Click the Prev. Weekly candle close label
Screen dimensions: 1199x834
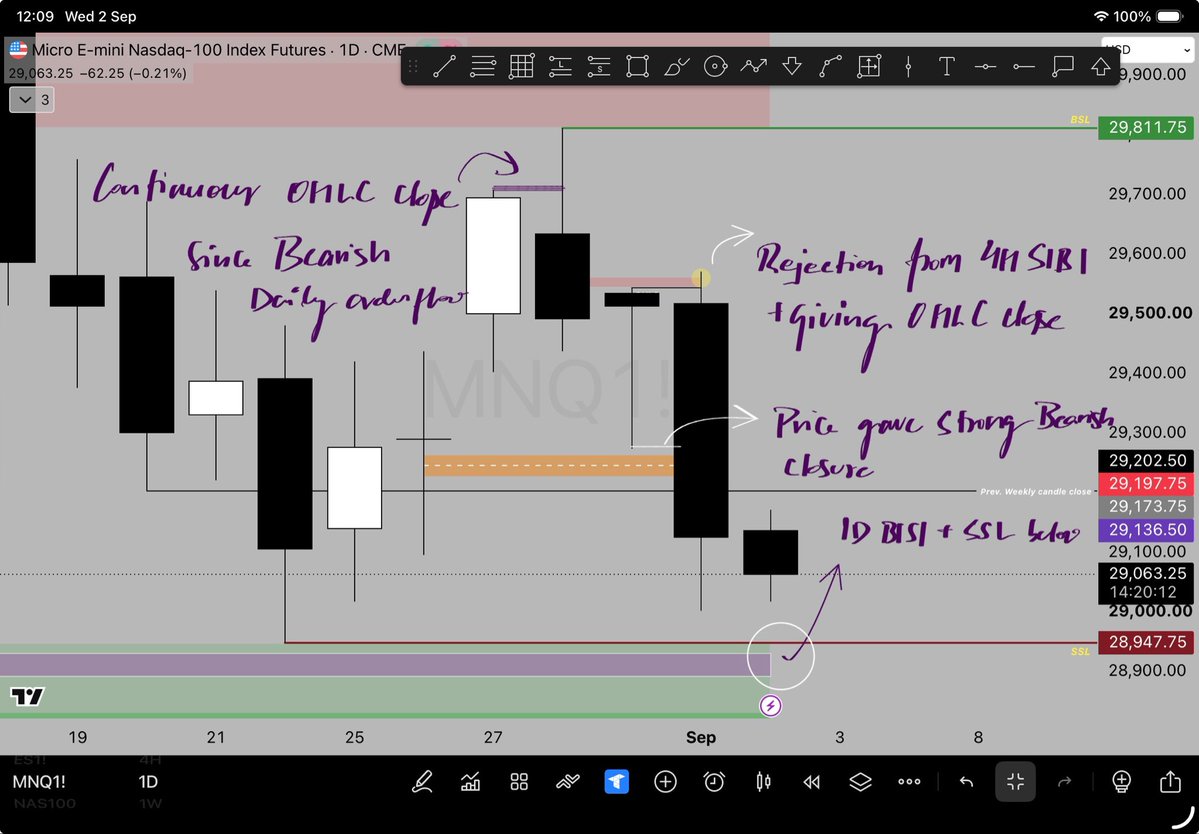[1035, 492]
